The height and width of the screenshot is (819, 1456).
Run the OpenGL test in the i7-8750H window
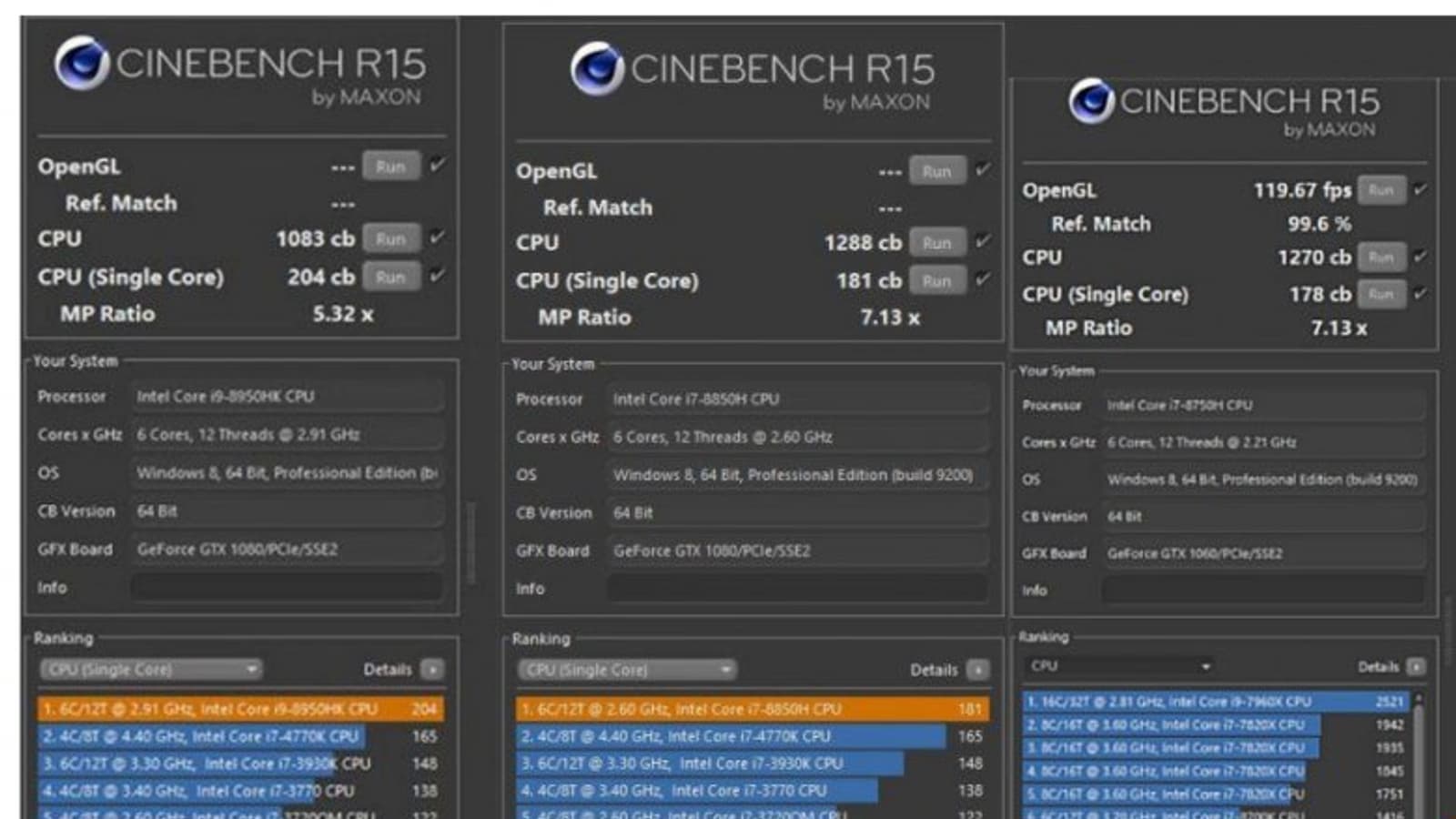(x=1381, y=190)
